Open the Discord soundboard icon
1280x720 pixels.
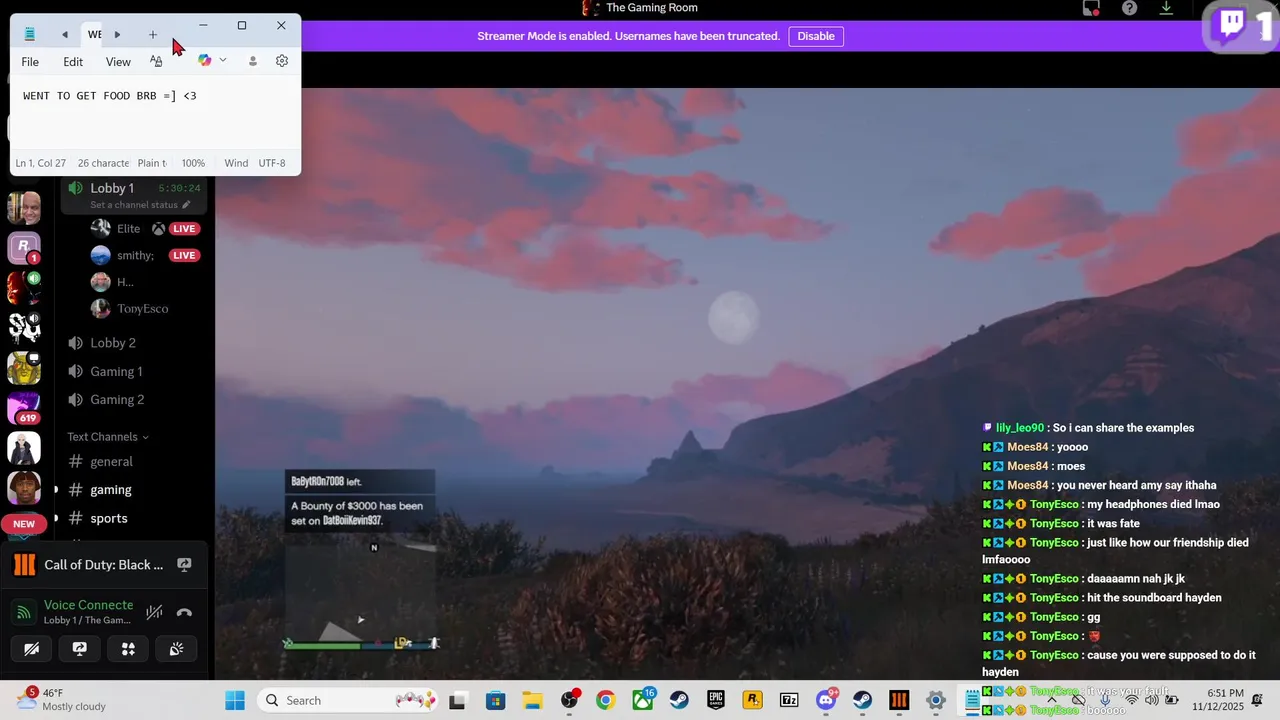176,649
